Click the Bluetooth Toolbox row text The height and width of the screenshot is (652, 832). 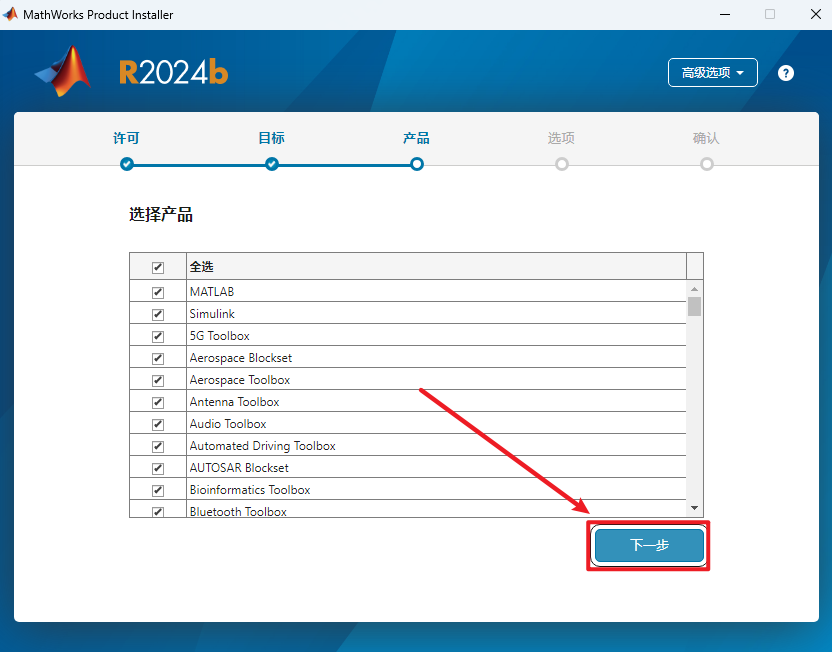[x=238, y=511]
